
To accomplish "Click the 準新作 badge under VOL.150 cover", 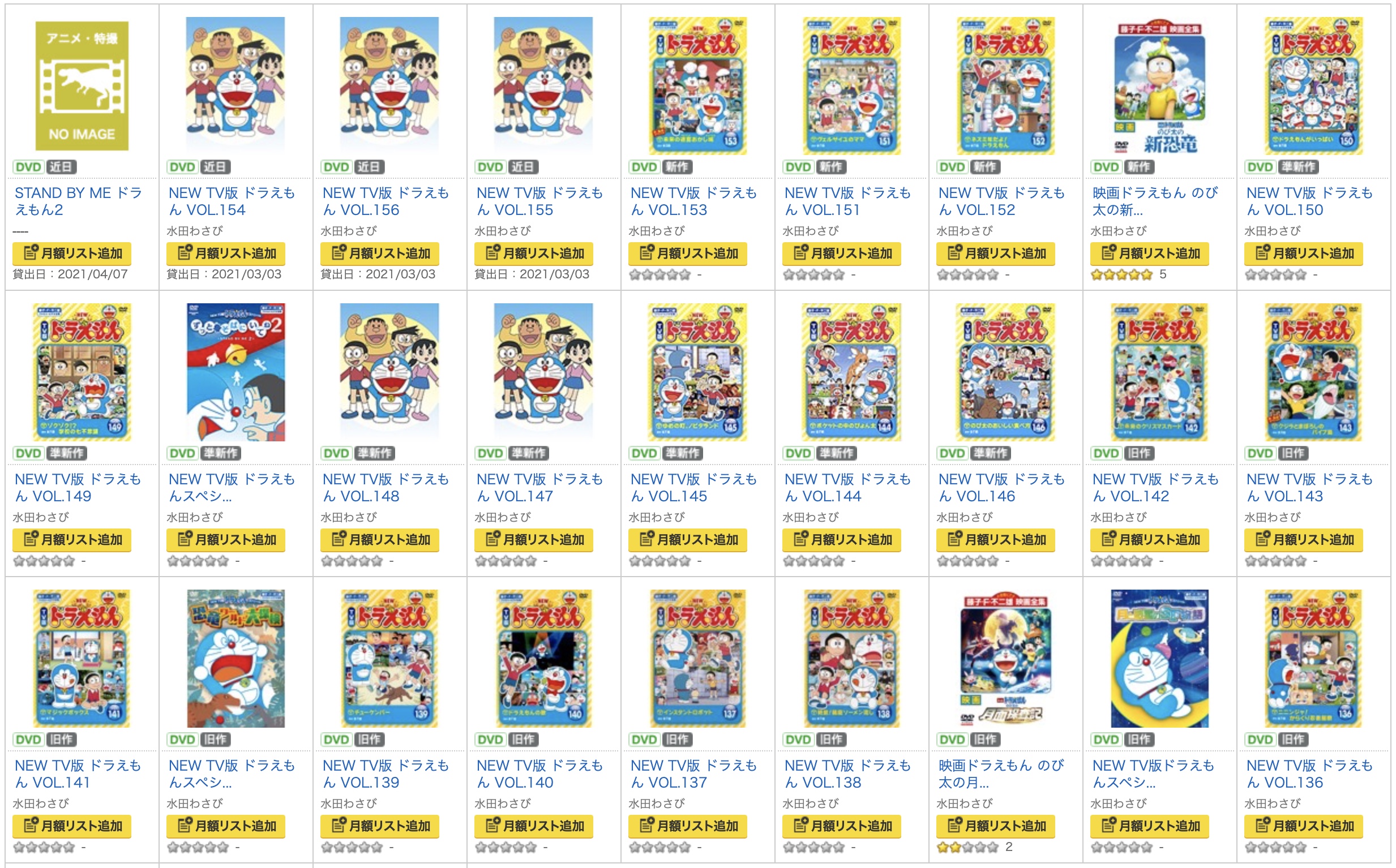I will pos(1299,167).
